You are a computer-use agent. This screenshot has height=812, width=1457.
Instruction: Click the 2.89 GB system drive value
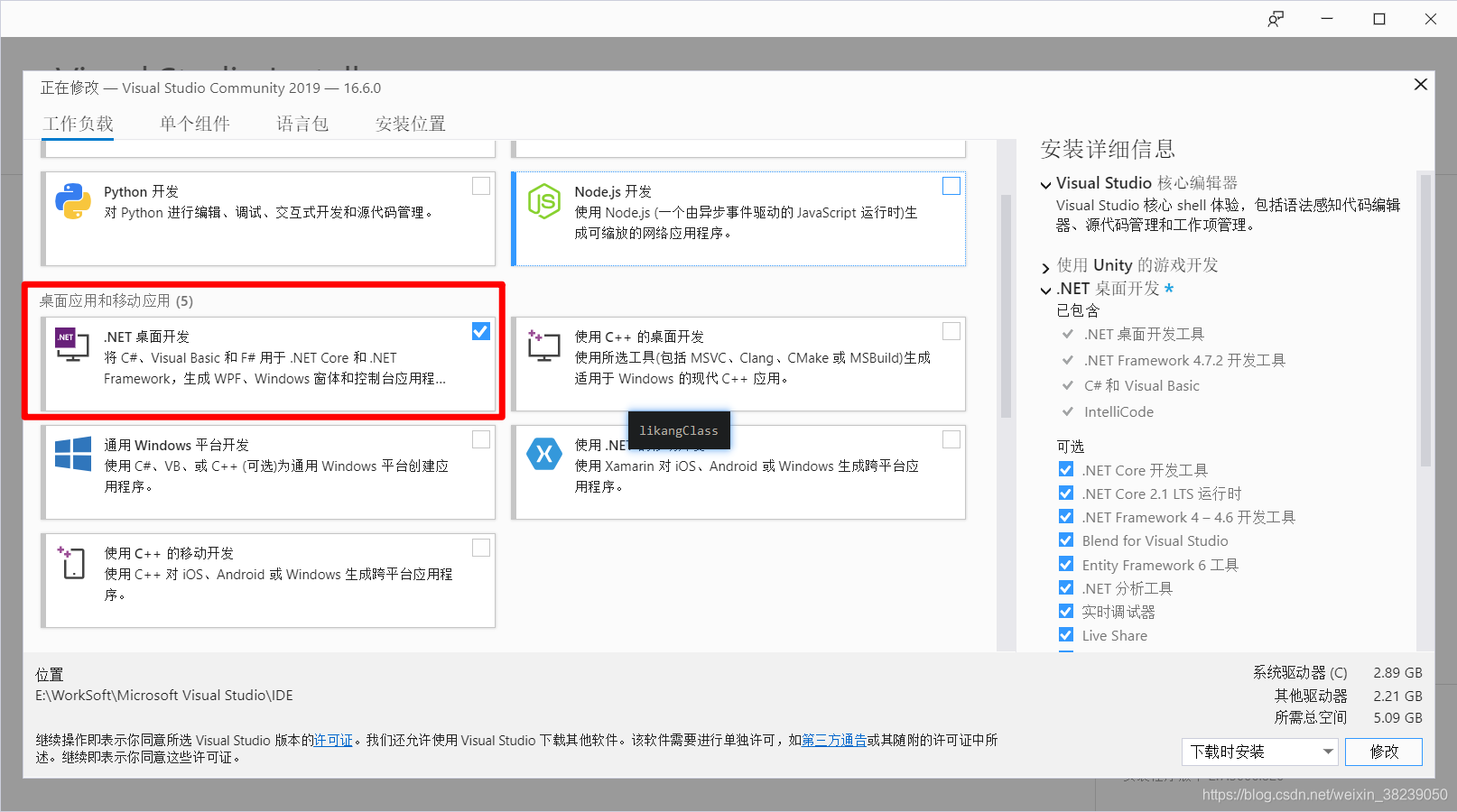point(1397,672)
